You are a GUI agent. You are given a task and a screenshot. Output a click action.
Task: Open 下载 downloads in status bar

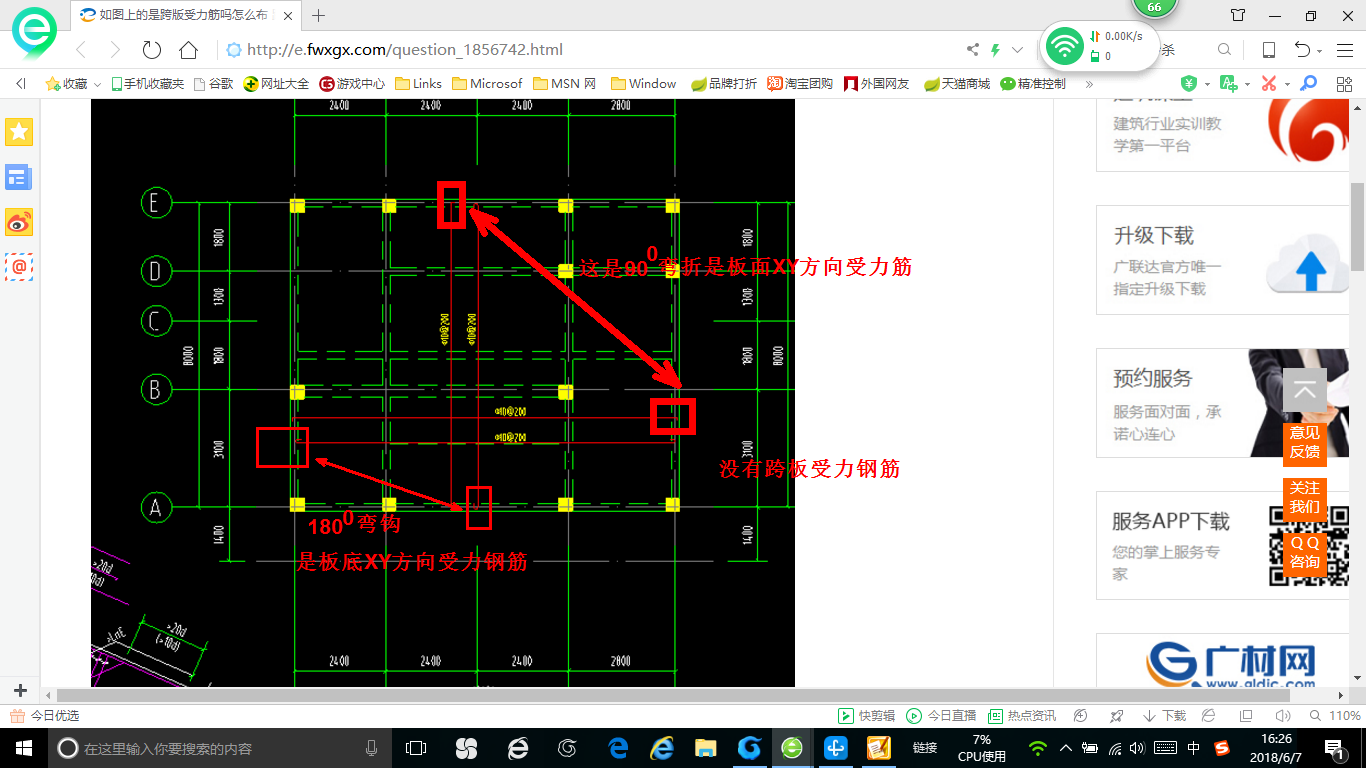tap(1164, 716)
